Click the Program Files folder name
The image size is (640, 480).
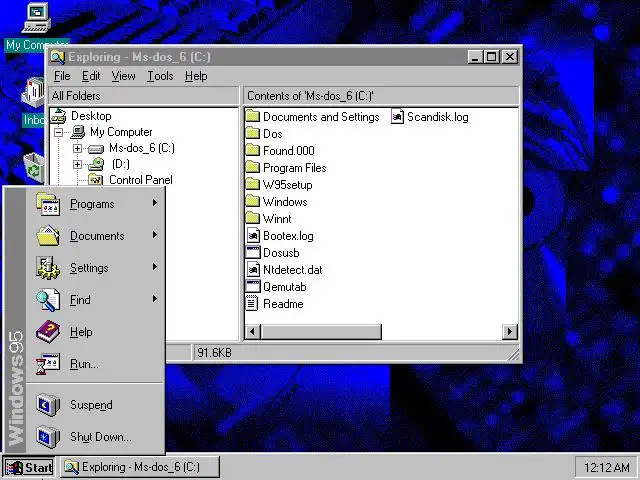pos(295,168)
